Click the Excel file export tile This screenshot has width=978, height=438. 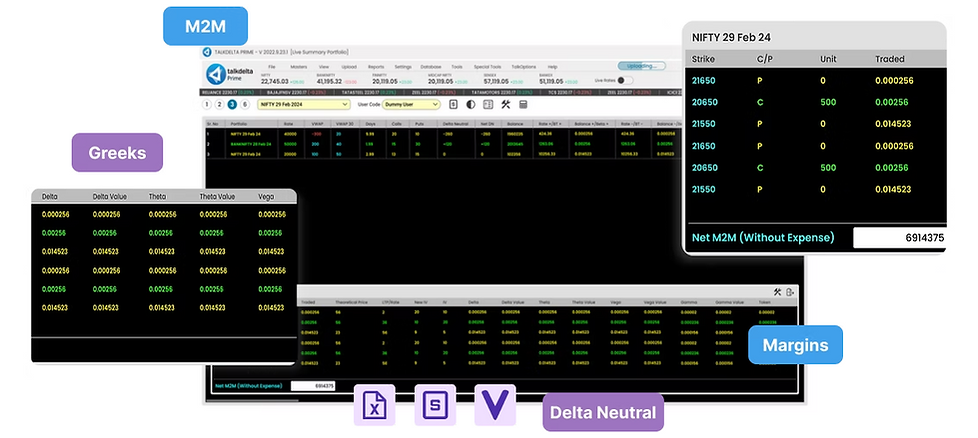pos(374,405)
